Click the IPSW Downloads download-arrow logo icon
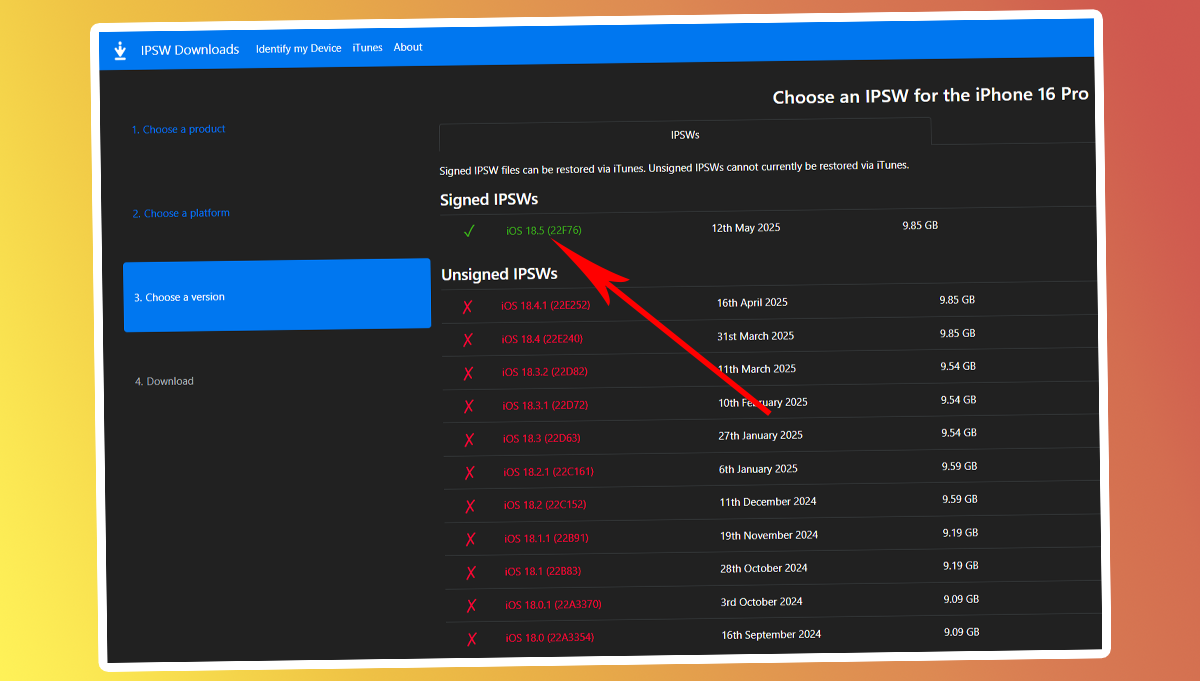Image resolution: width=1200 pixels, height=681 pixels. (x=120, y=50)
